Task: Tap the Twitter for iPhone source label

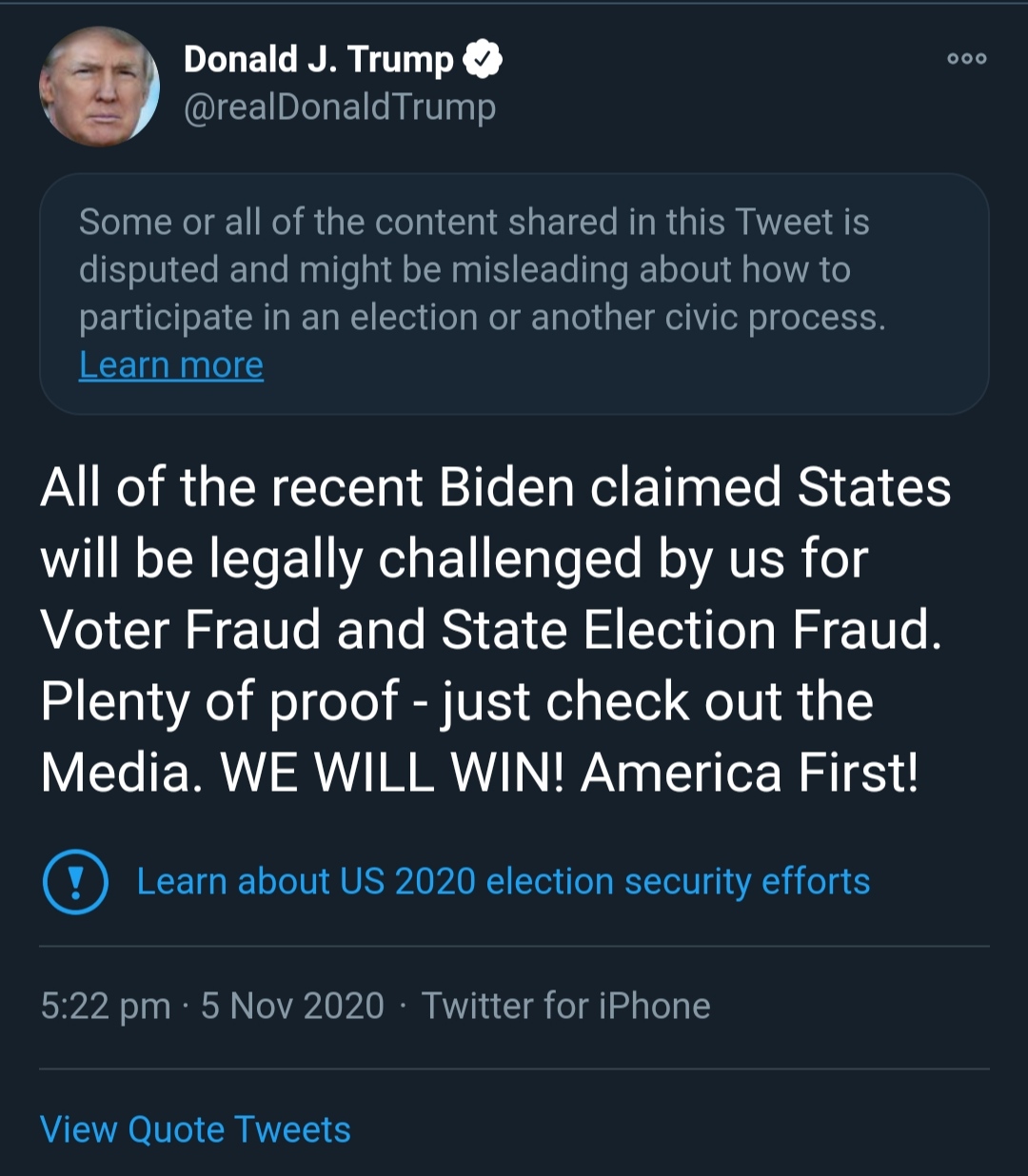Action: (565, 1006)
